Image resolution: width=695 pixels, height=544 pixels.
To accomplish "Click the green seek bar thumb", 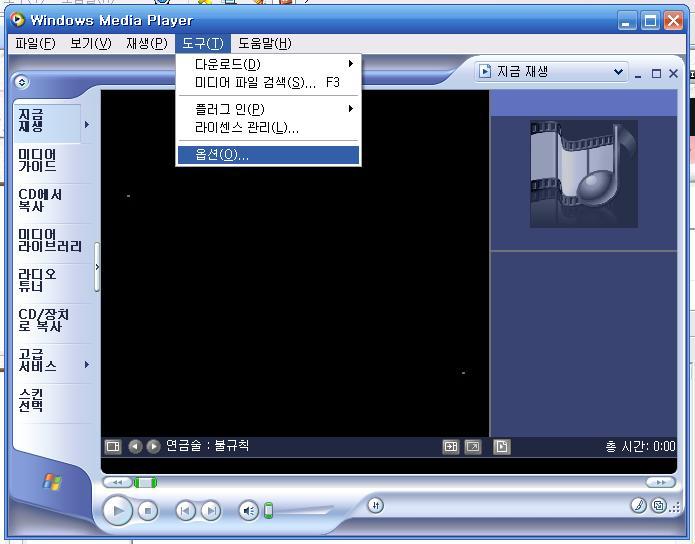I will coord(145,482).
